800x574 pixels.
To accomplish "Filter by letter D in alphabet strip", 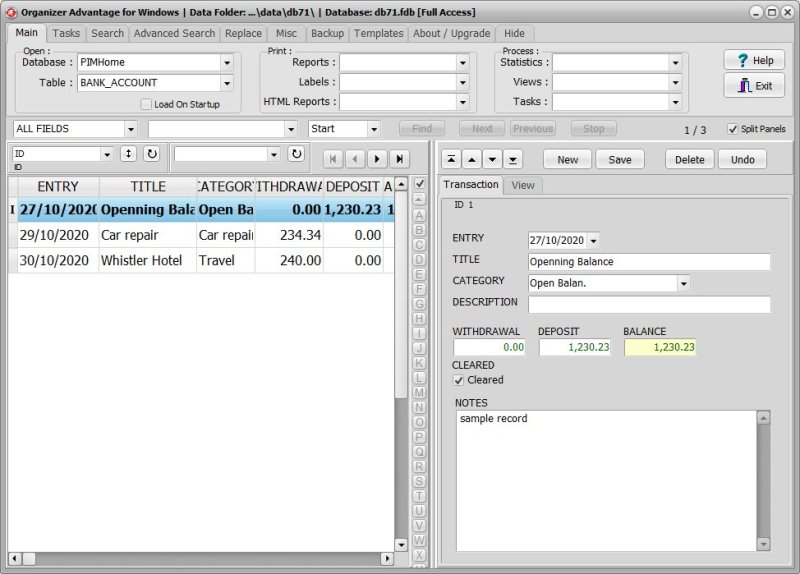I will (x=419, y=260).
